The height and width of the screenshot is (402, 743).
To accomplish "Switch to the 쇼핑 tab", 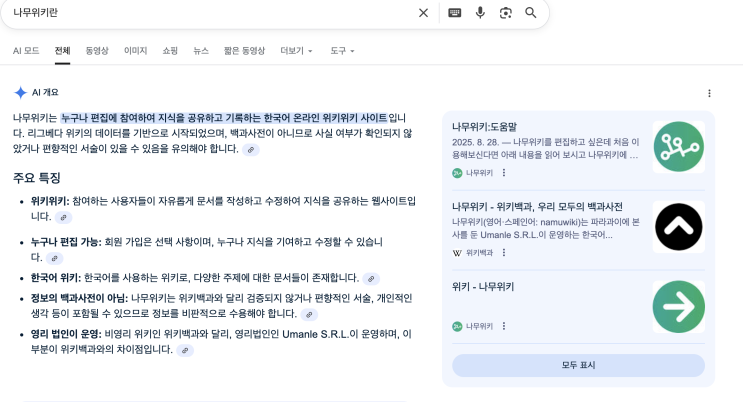I will 170,51.
